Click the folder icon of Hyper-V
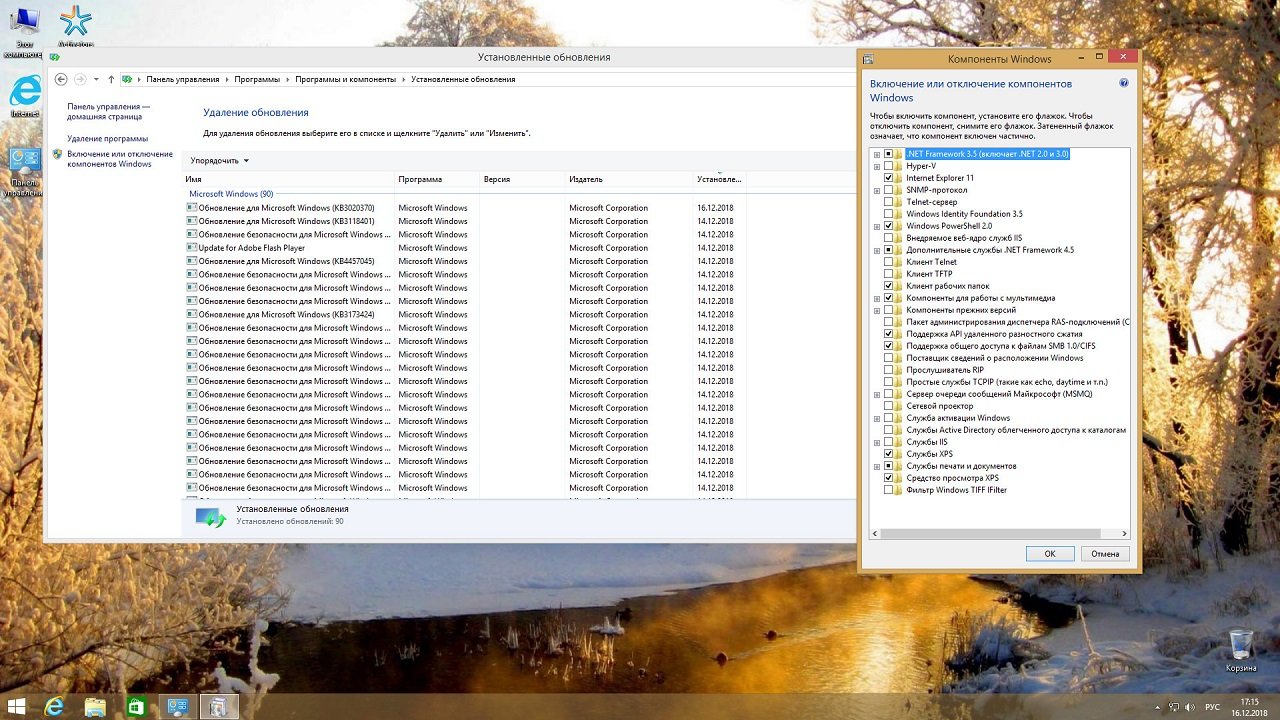The image size is (1280, 720). pyautogui.click(x=899, y=166)
